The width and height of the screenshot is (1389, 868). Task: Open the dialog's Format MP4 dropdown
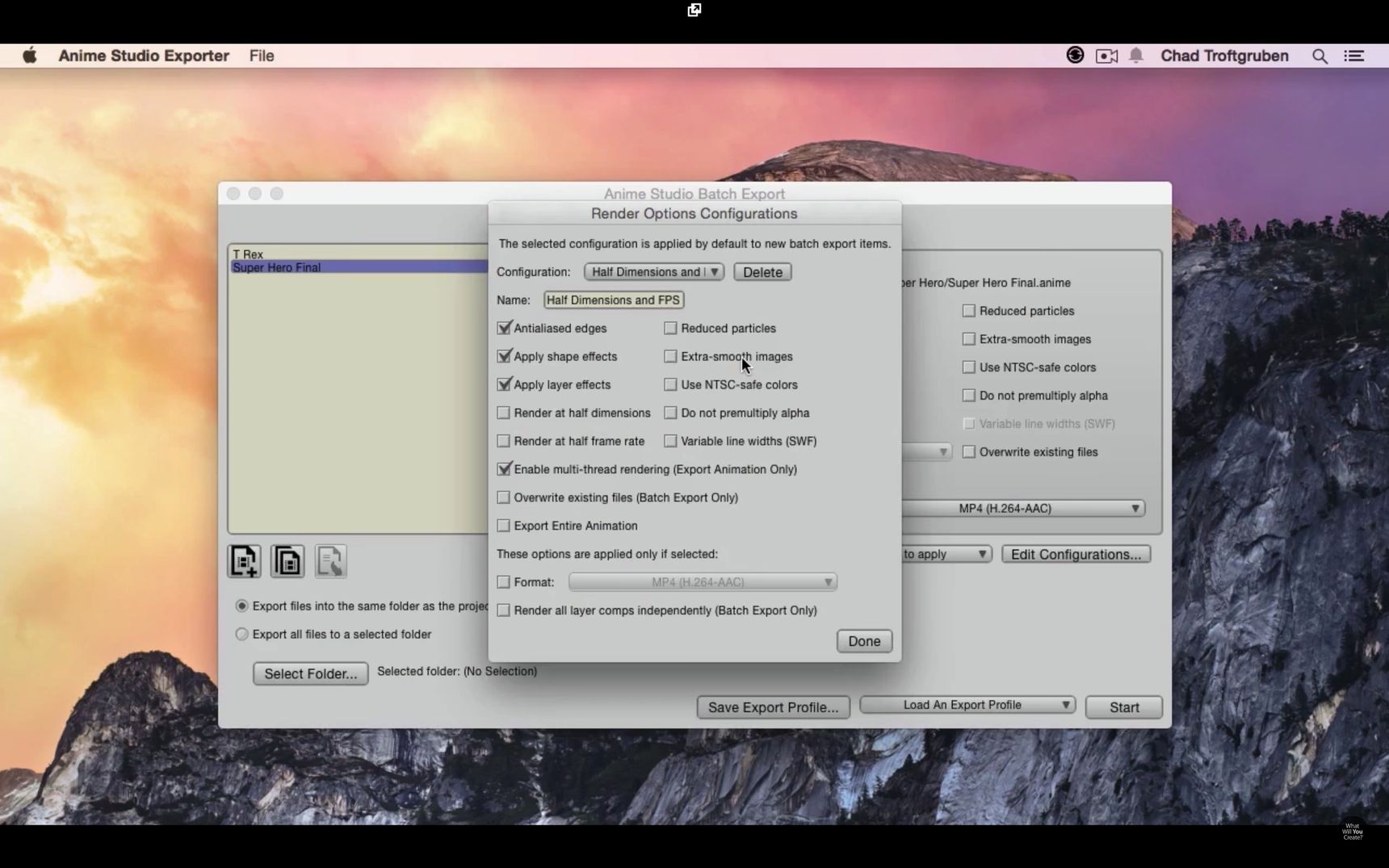[703, 582]
